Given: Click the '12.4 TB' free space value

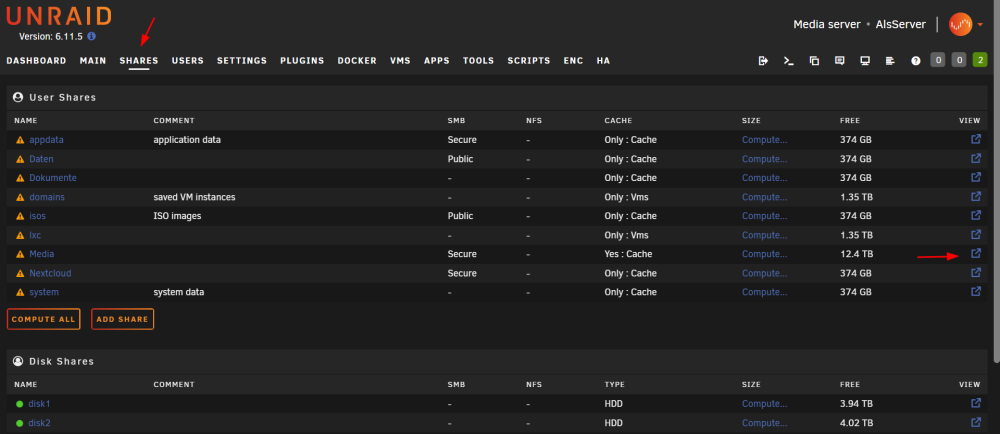Looking at the screenshot, I should pyautogui.click(x=856, y=254).
